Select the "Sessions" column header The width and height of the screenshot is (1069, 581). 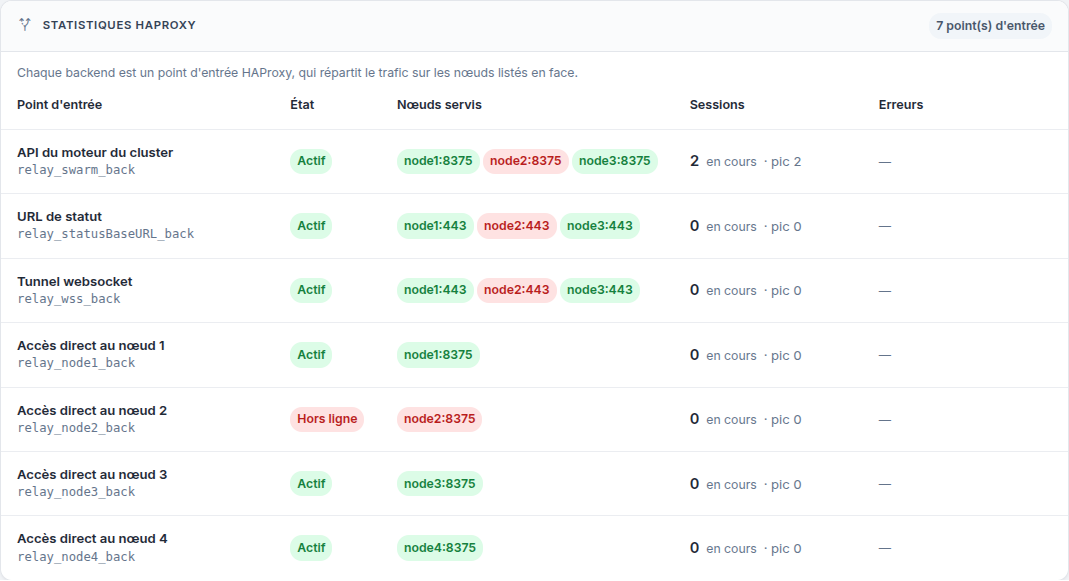[x=717, y=105]
